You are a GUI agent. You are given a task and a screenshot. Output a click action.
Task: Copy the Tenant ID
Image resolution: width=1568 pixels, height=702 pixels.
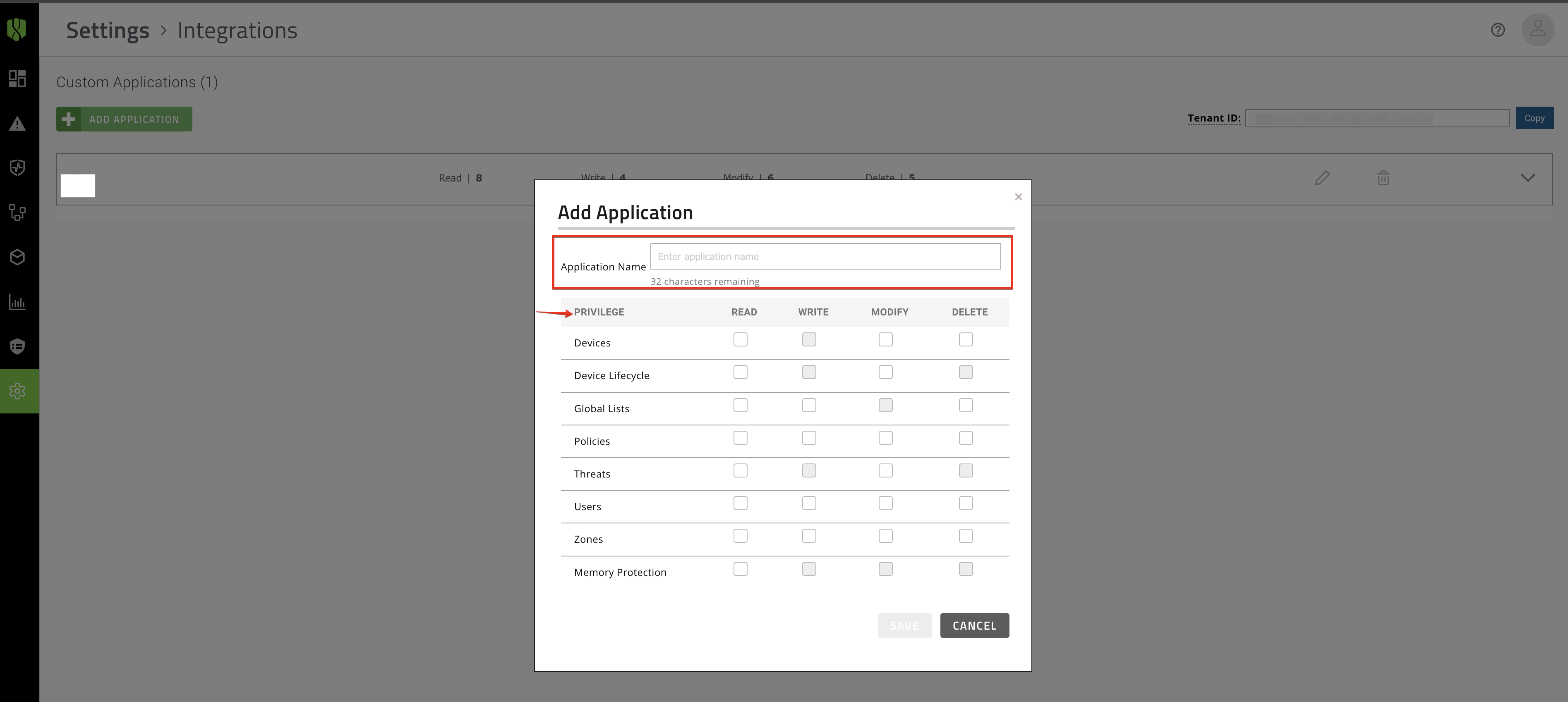pyautogui.click(x=1534, y=118)
